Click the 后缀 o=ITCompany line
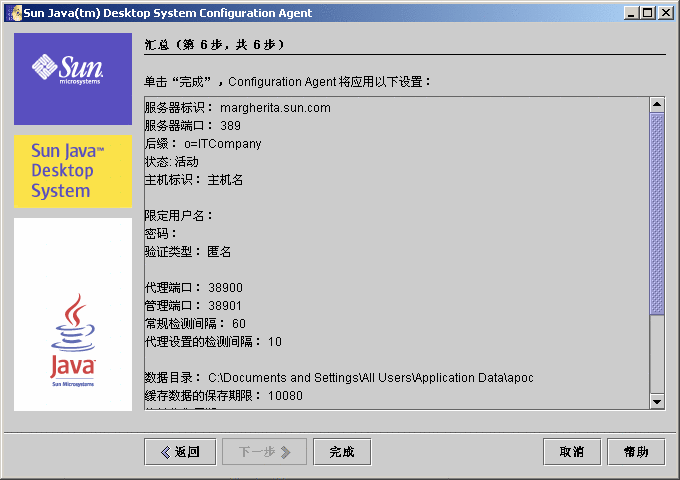 coord(203,144)
